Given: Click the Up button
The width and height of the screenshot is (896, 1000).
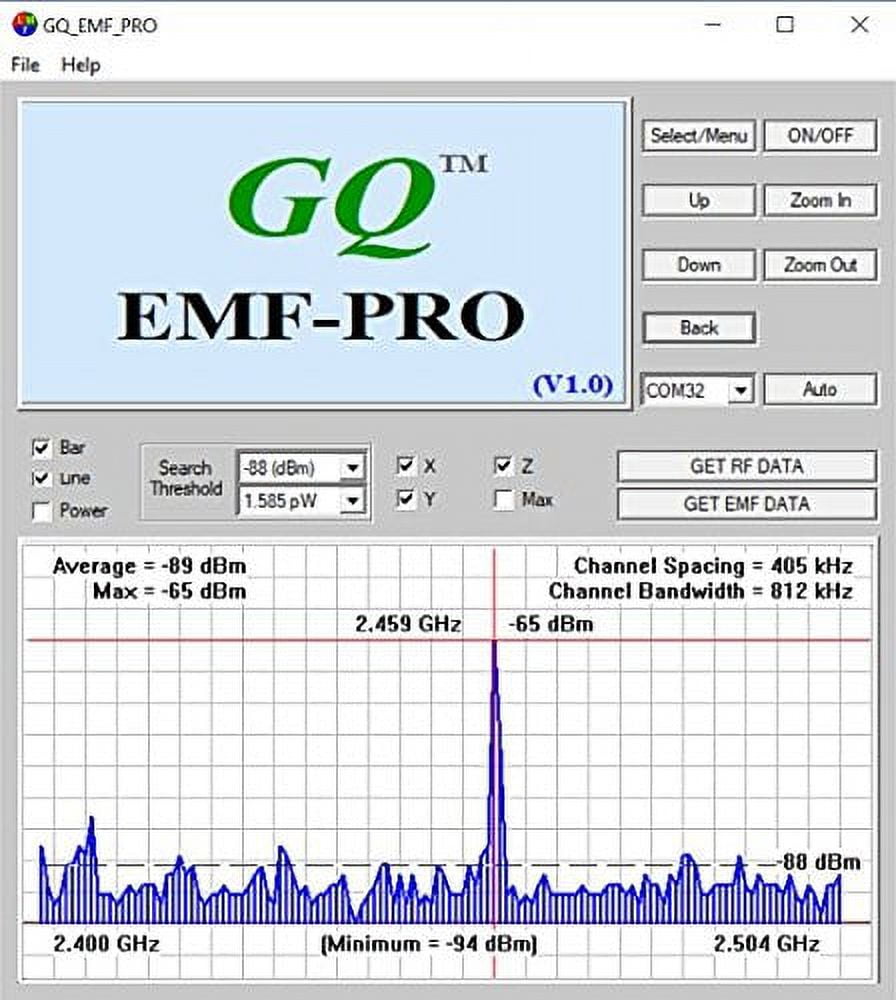Looking at the screenshot, I should coord(698,200).
